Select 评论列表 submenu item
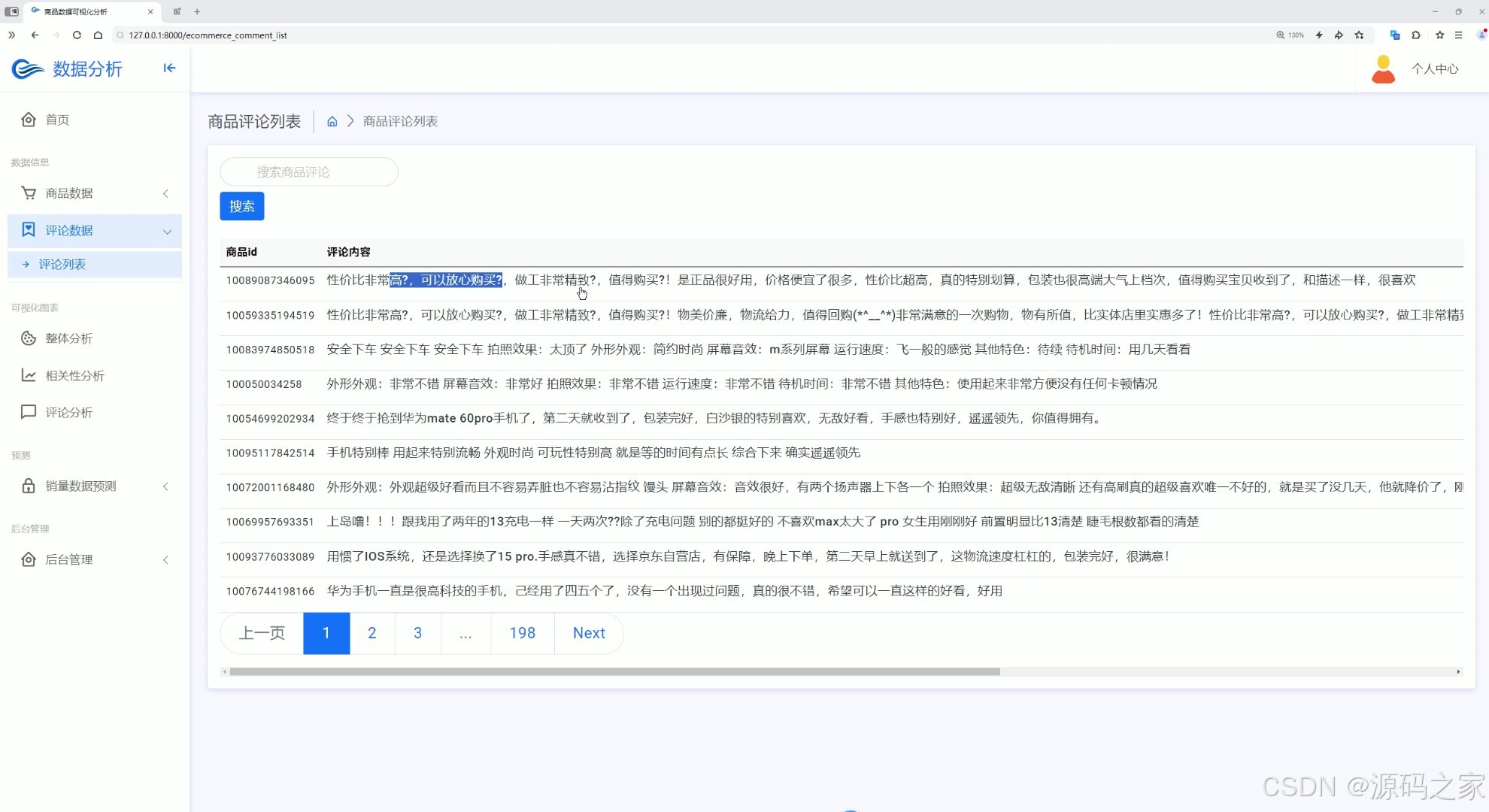This screenshot has width=1489, height=812. (62, 265)
